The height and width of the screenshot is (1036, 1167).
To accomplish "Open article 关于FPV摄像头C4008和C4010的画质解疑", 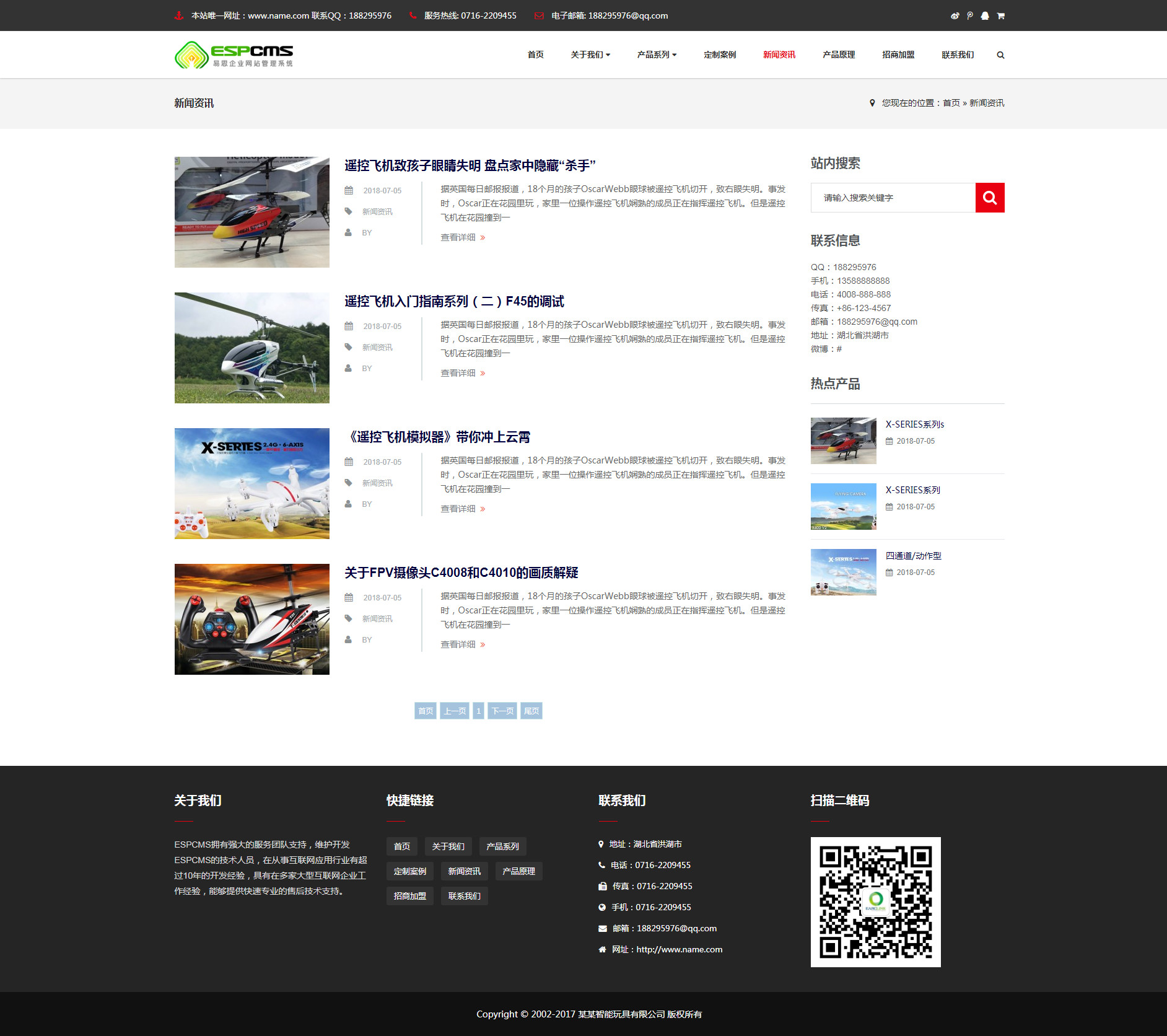I will pyautogui.click(x=461, y=573).
